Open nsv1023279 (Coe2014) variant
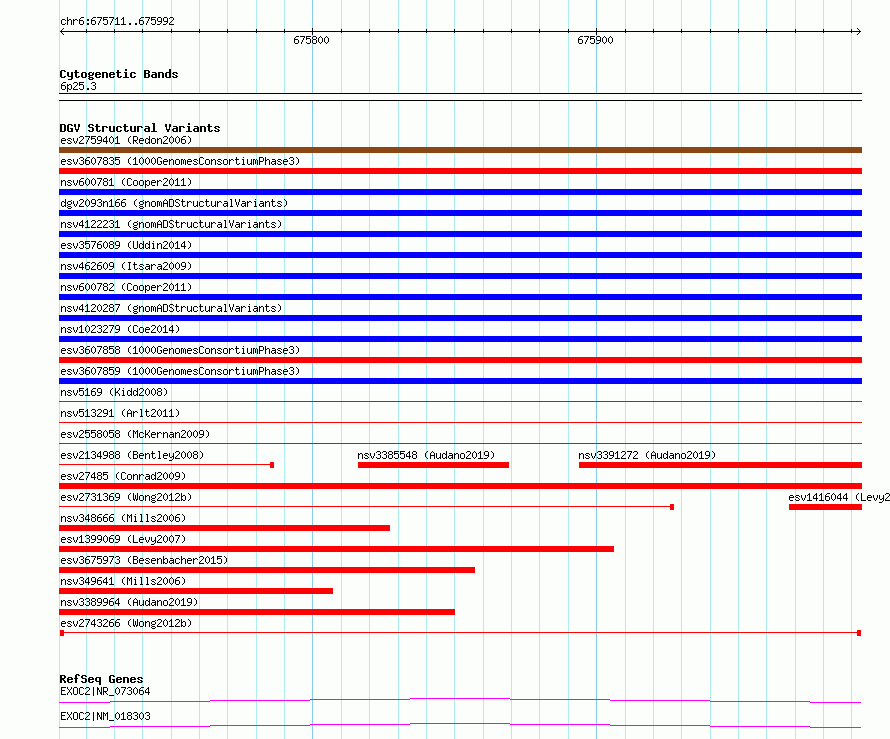Screen dimensions: 890x739 (x=120, y=329)
